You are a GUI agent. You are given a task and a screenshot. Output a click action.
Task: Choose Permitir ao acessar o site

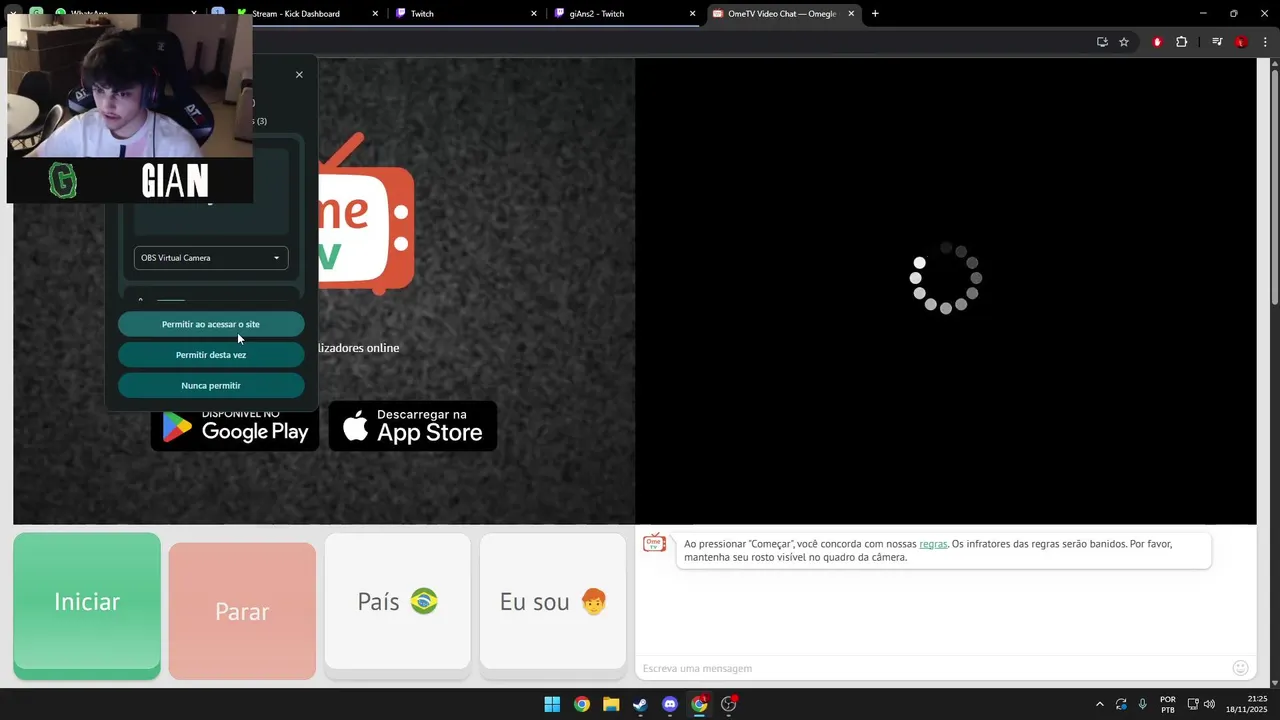tap(211, 324)
